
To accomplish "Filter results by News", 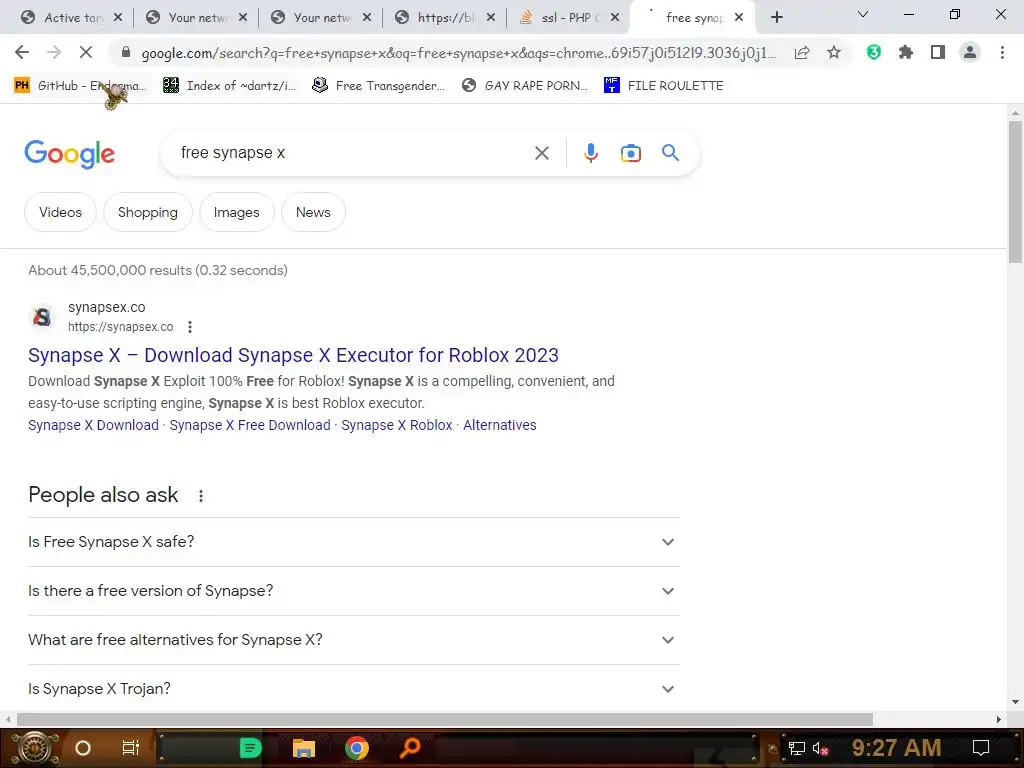I will [313, 212].
